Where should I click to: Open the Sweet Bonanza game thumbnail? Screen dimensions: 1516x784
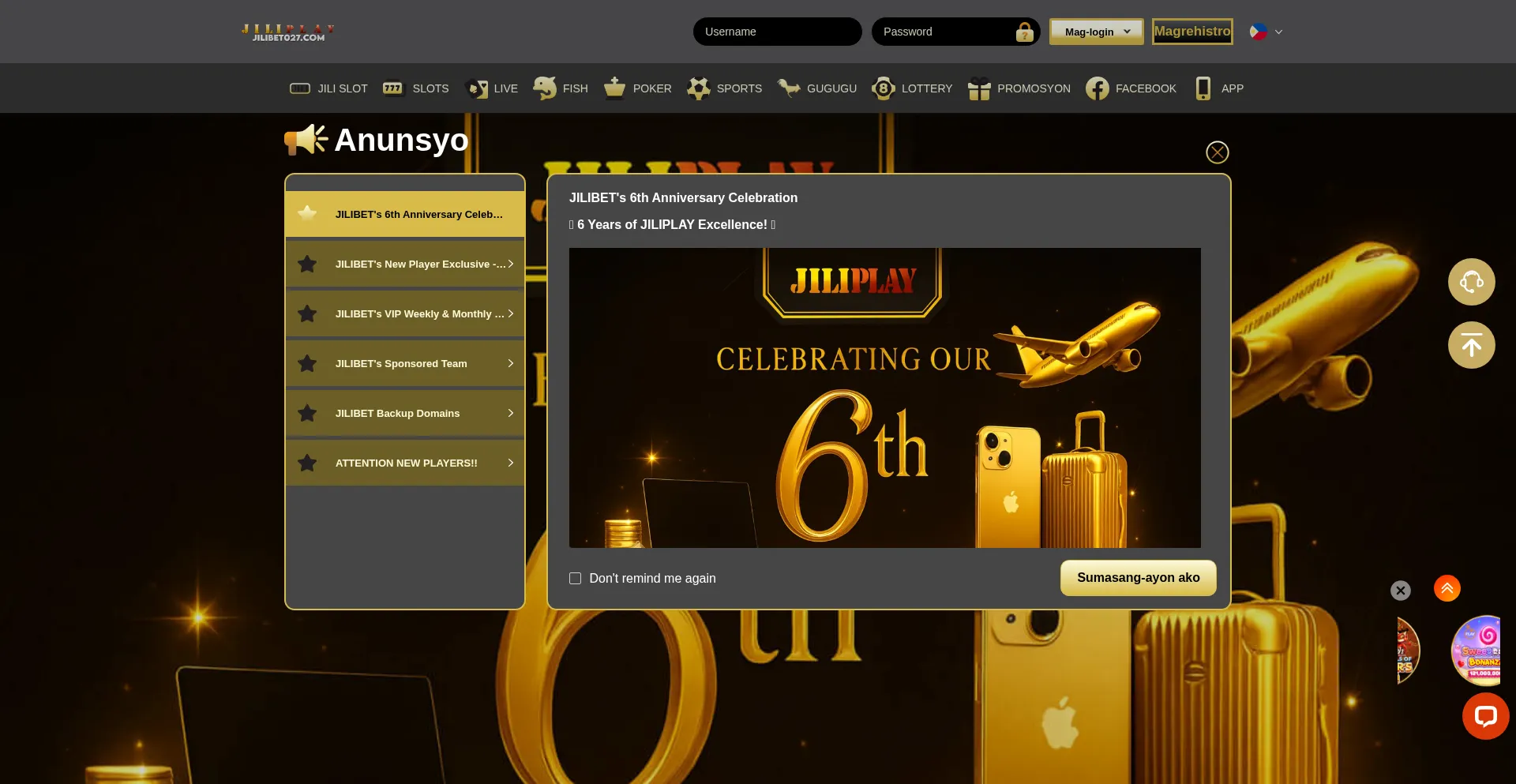pyautogui.click(x=1477, y=651)
